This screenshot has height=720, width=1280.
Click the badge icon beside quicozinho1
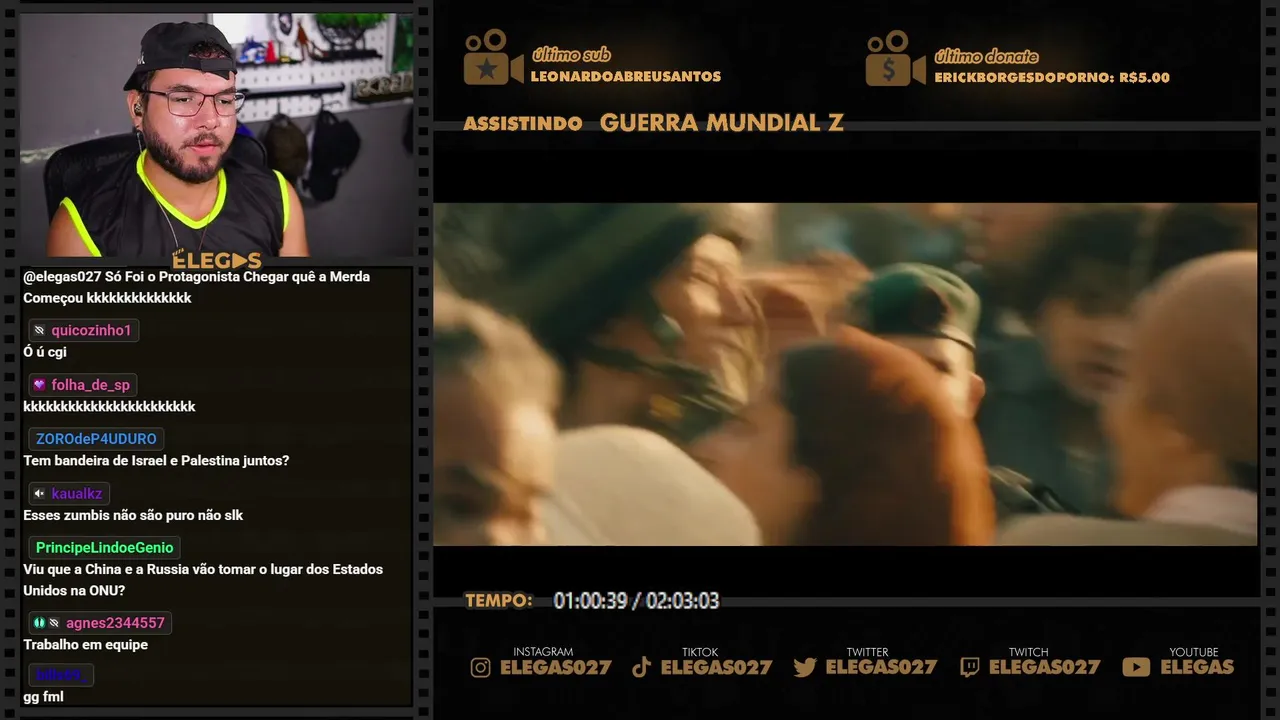39,330
